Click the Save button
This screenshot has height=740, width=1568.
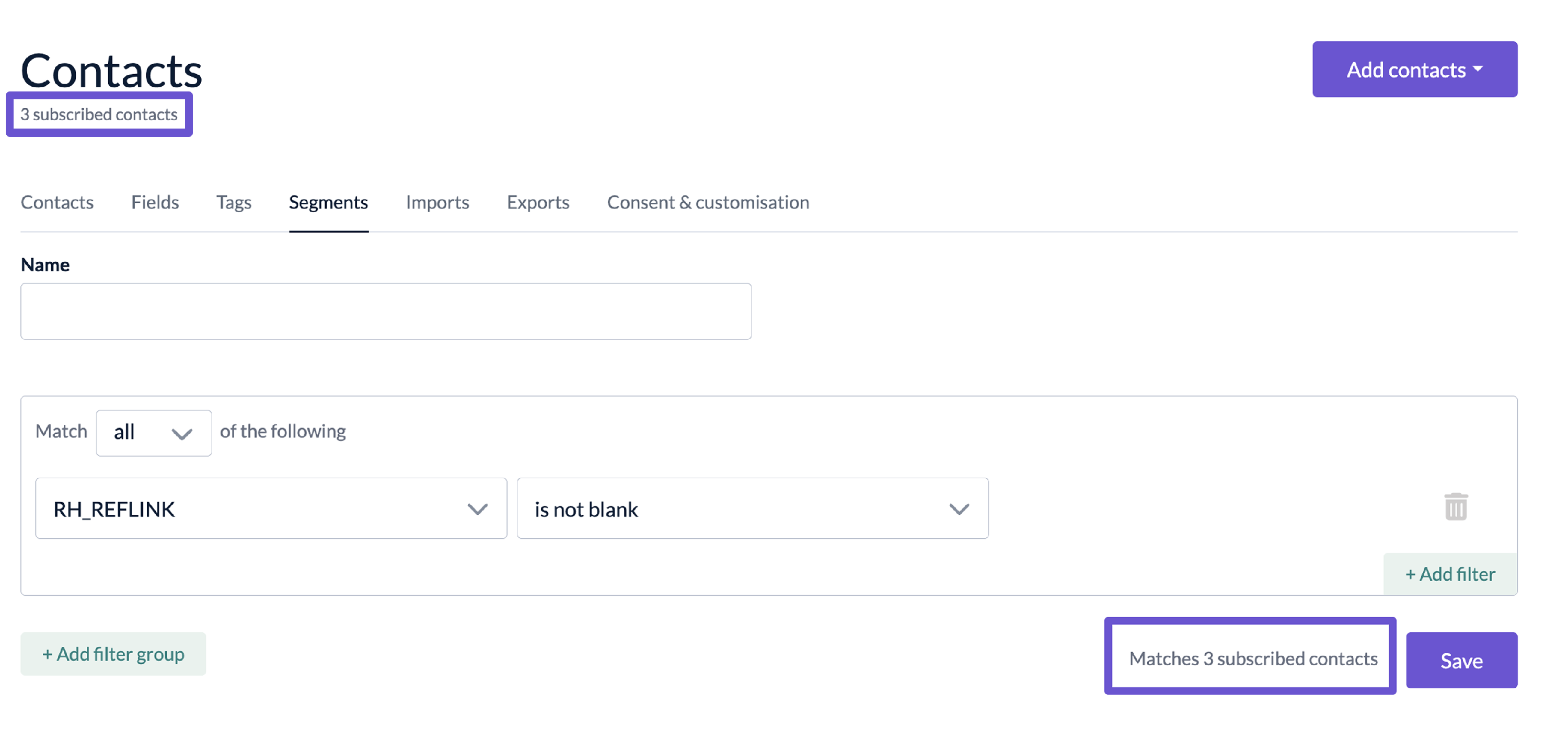click(1461, 660)
